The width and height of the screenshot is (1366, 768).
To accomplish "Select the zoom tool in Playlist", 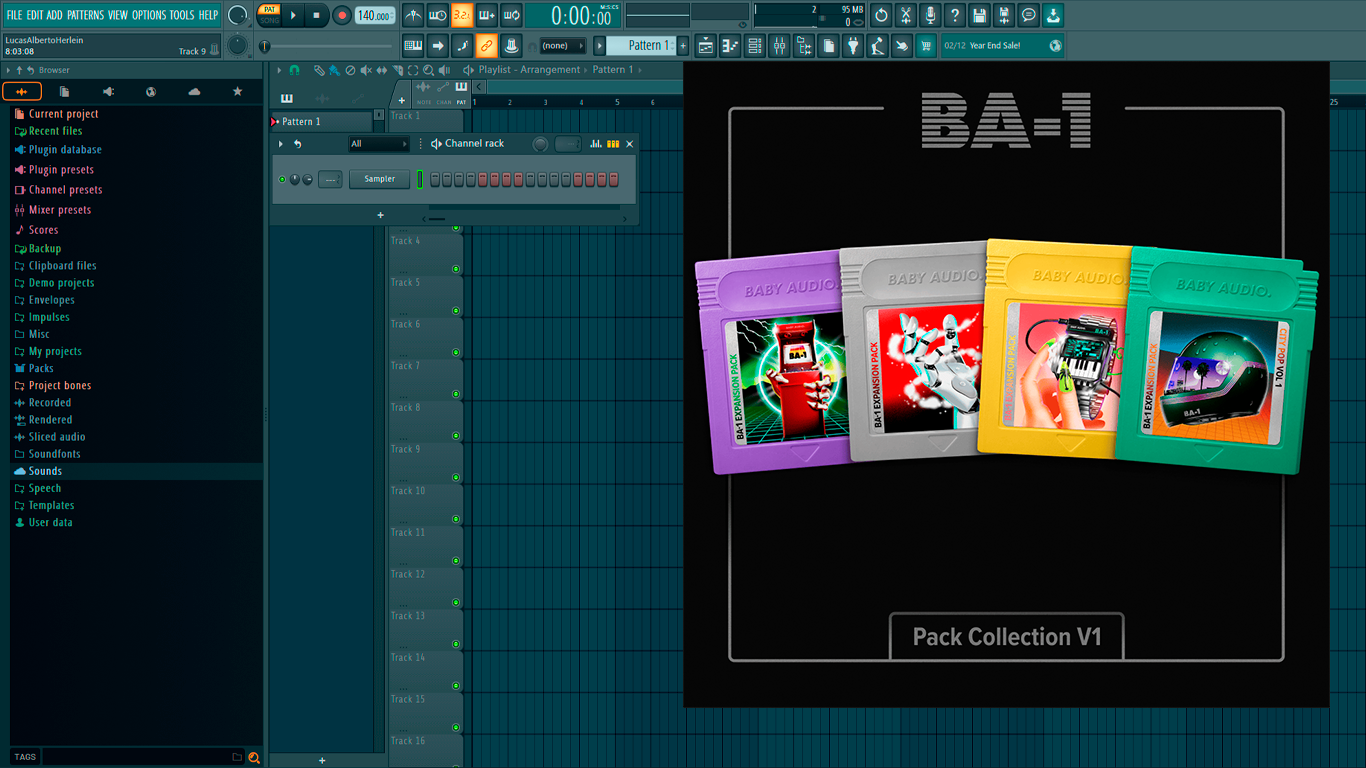I will (x=428, y=70).
